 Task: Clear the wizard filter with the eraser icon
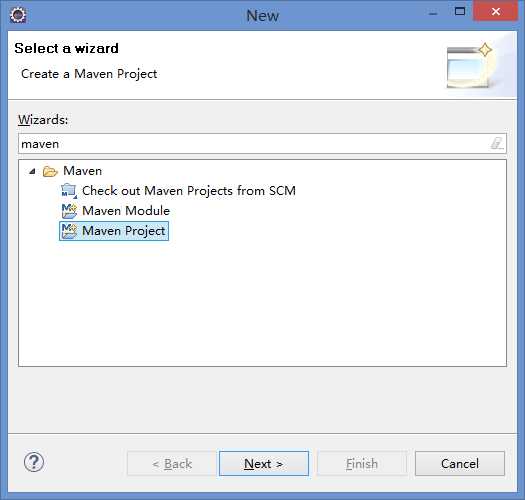(x=497, y=144)
